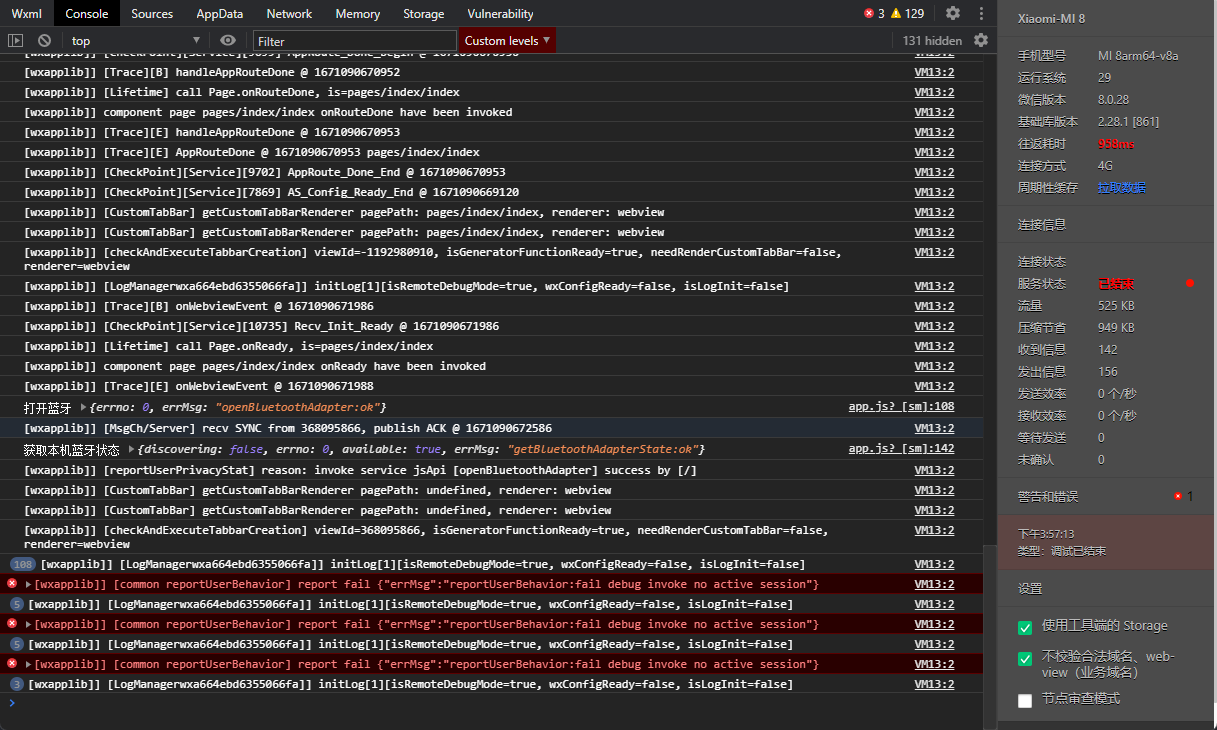Click the 打开蓝牙 log label

48,408
